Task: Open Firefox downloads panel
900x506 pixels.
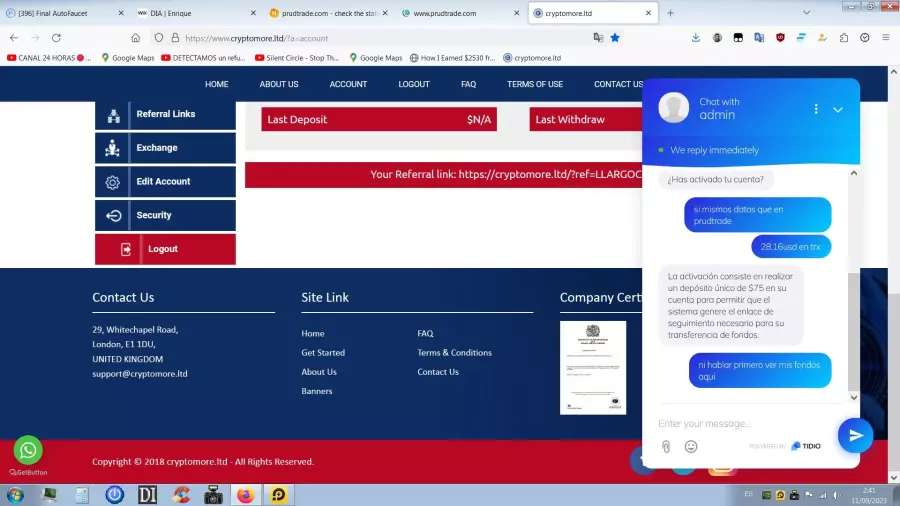Action: (696, 38)
